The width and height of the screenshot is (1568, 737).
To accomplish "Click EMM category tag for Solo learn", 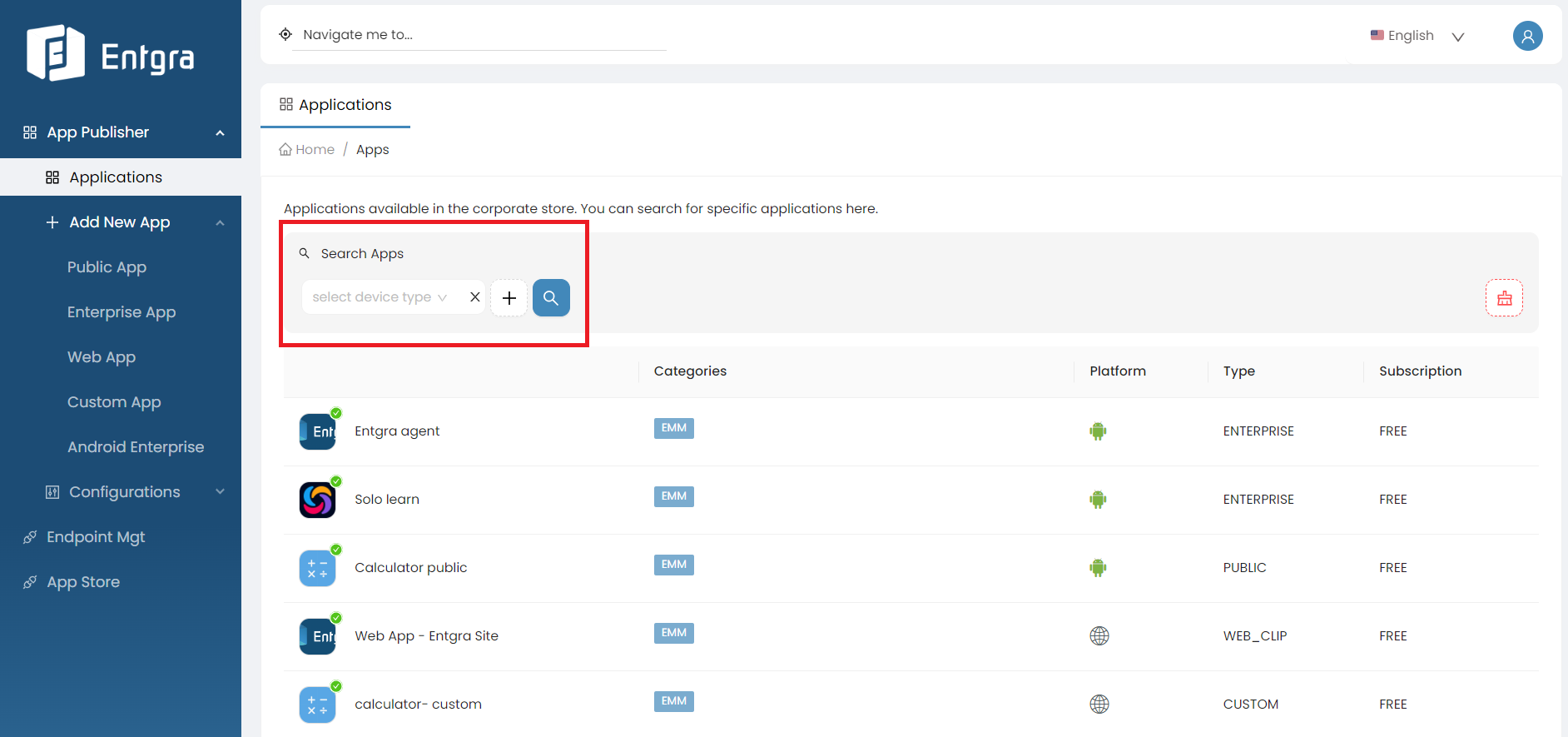I will point(674,496).
